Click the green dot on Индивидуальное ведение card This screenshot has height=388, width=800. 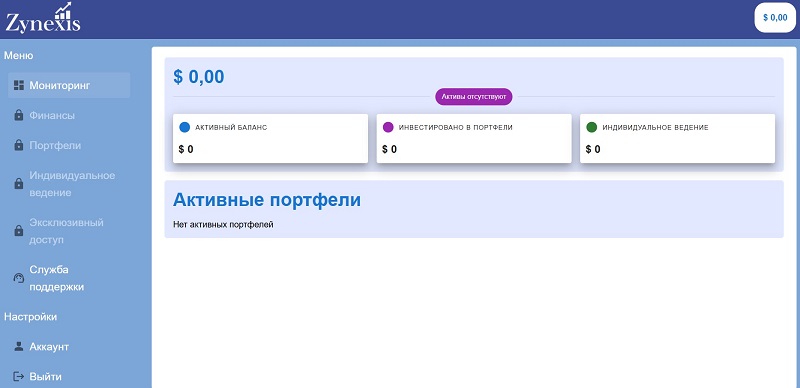coord(592,127)
